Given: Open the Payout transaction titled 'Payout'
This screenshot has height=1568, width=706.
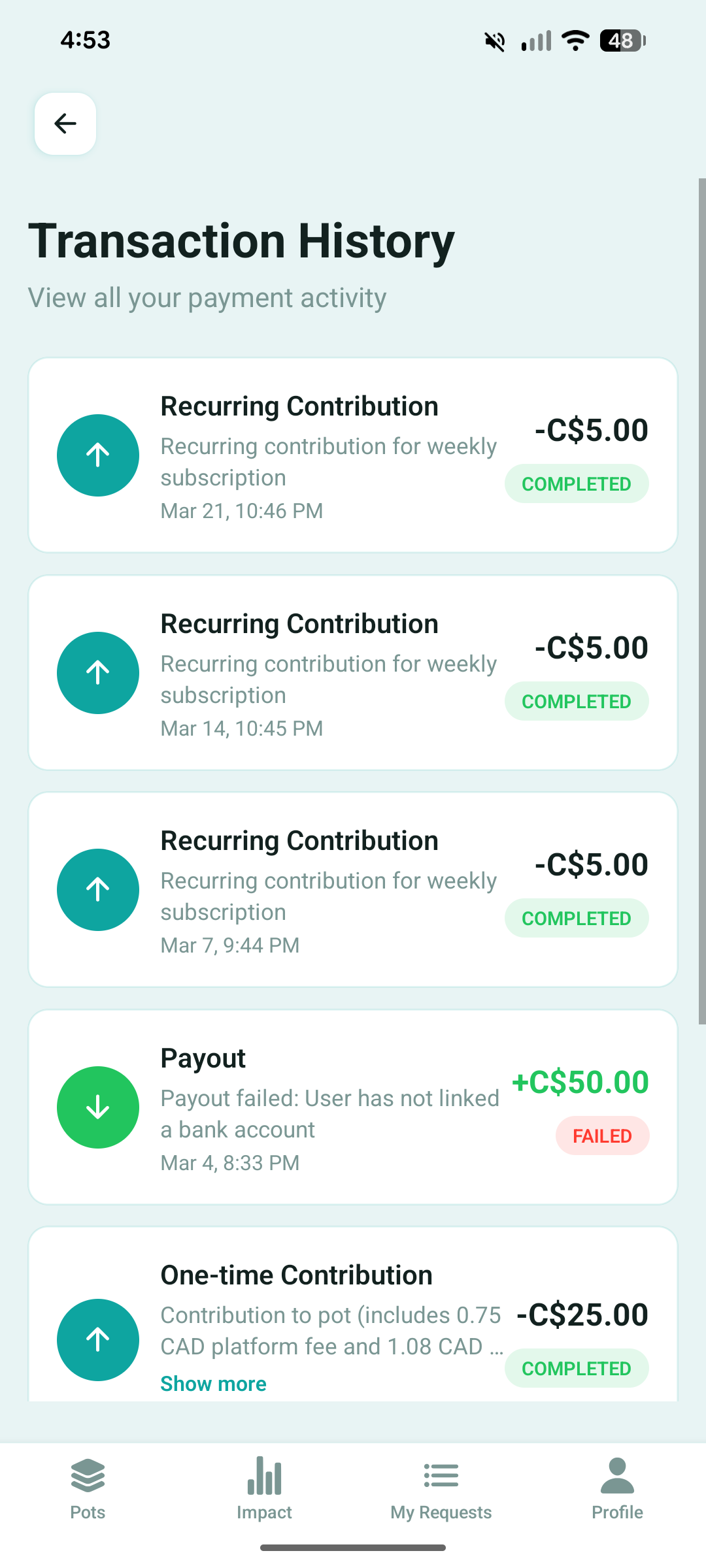Looking at the screenshot, I should [x=203, y=1058].
